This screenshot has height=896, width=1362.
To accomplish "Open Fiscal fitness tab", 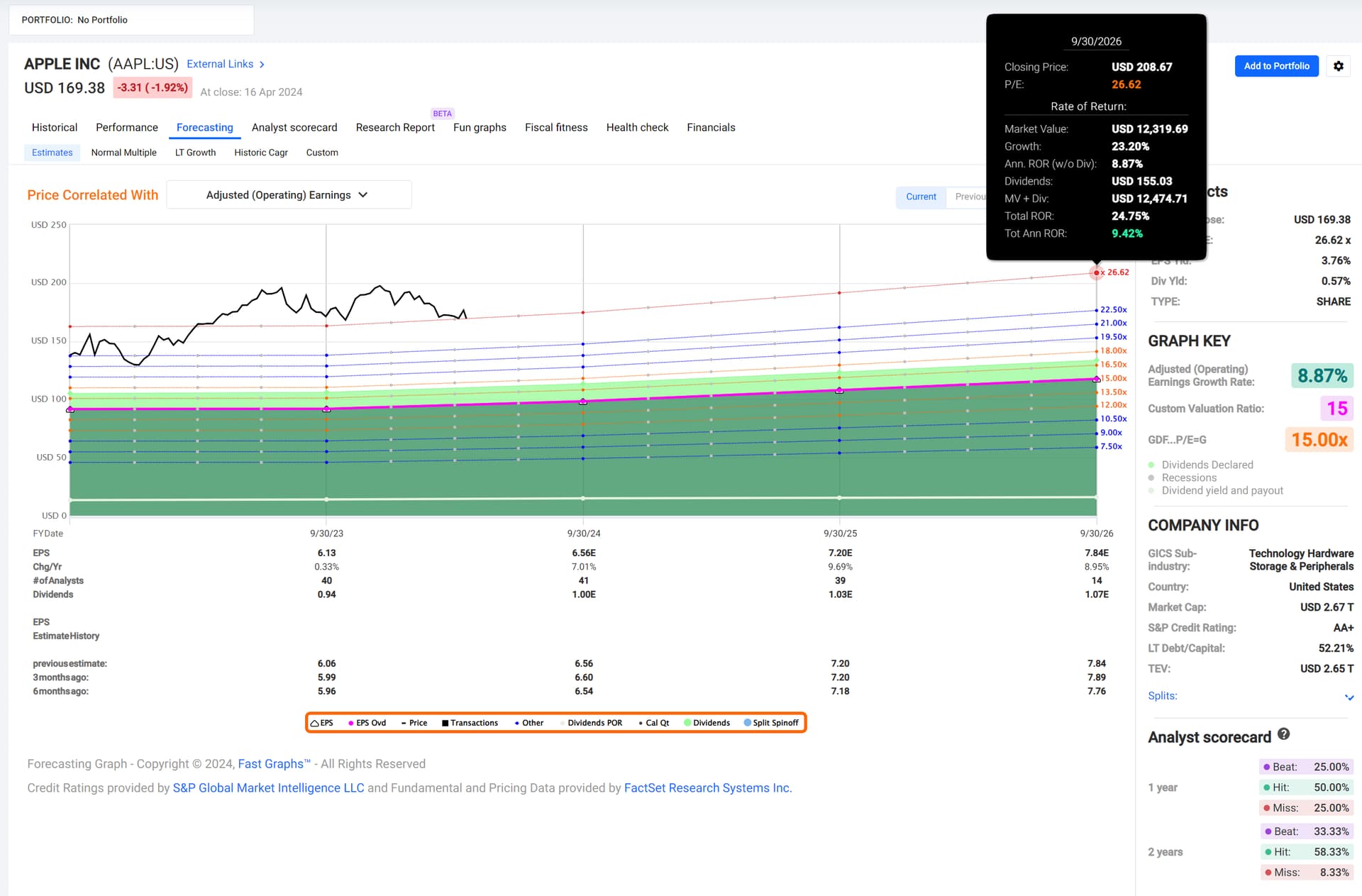I will coord(556,128).
